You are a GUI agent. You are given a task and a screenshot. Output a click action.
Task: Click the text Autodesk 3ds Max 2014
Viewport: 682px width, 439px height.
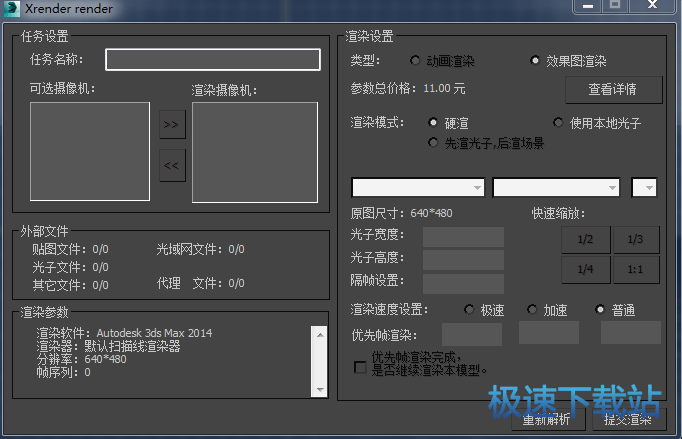pos(154,333)
